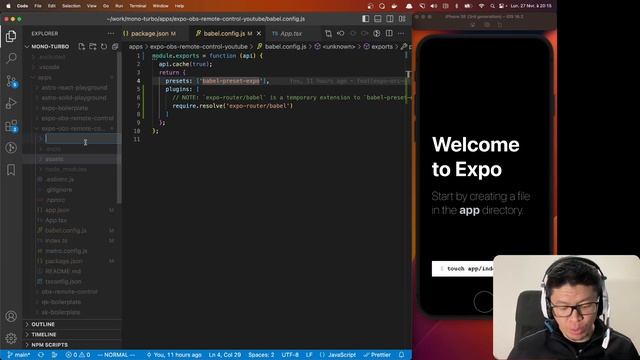Click Ln 4, Col 29 cursor position
This screenshot has width=640, height=360.
[x=224, y=355]
